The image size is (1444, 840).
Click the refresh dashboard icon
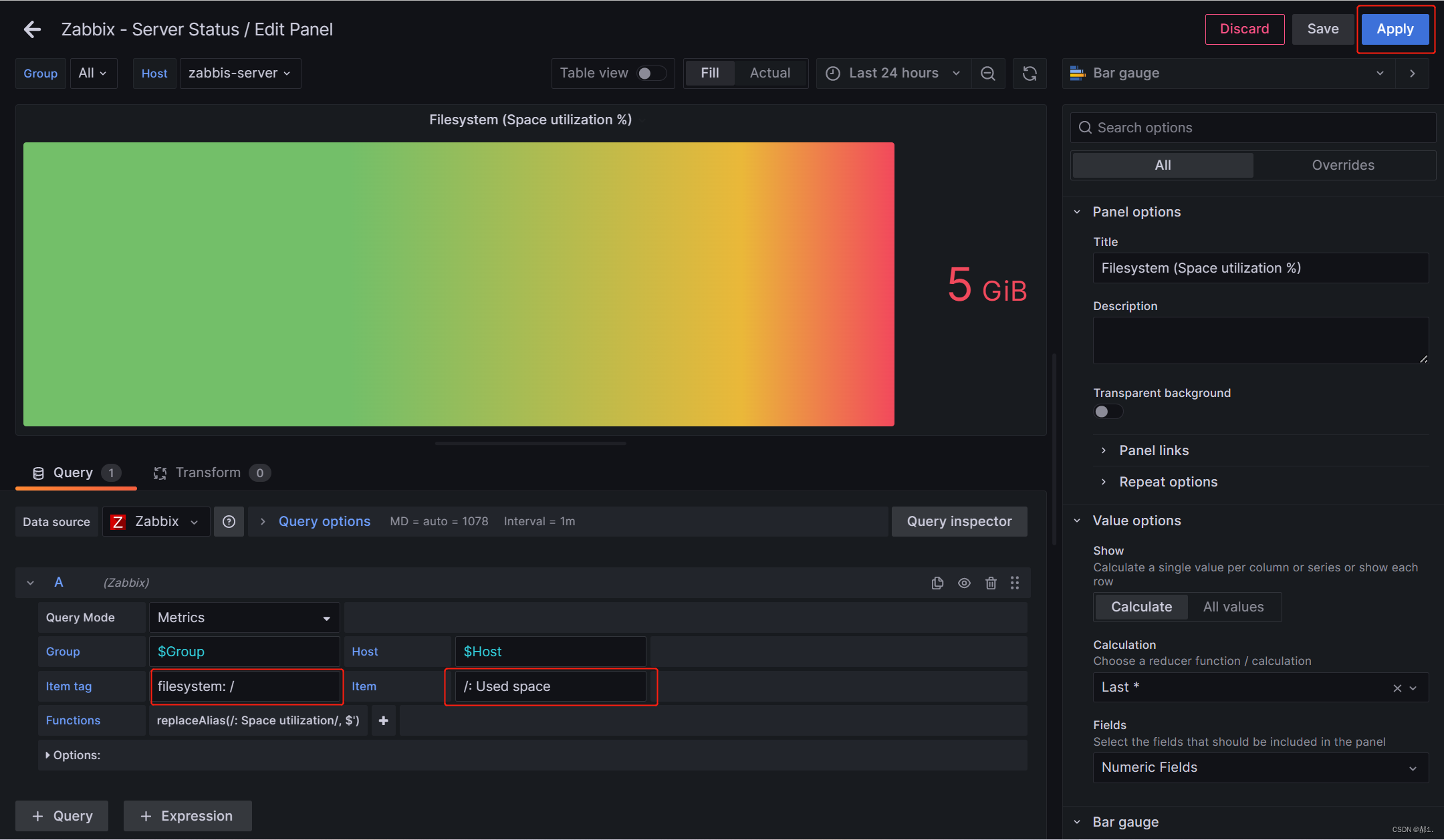pyautogui.click(x=1030, y=74)
